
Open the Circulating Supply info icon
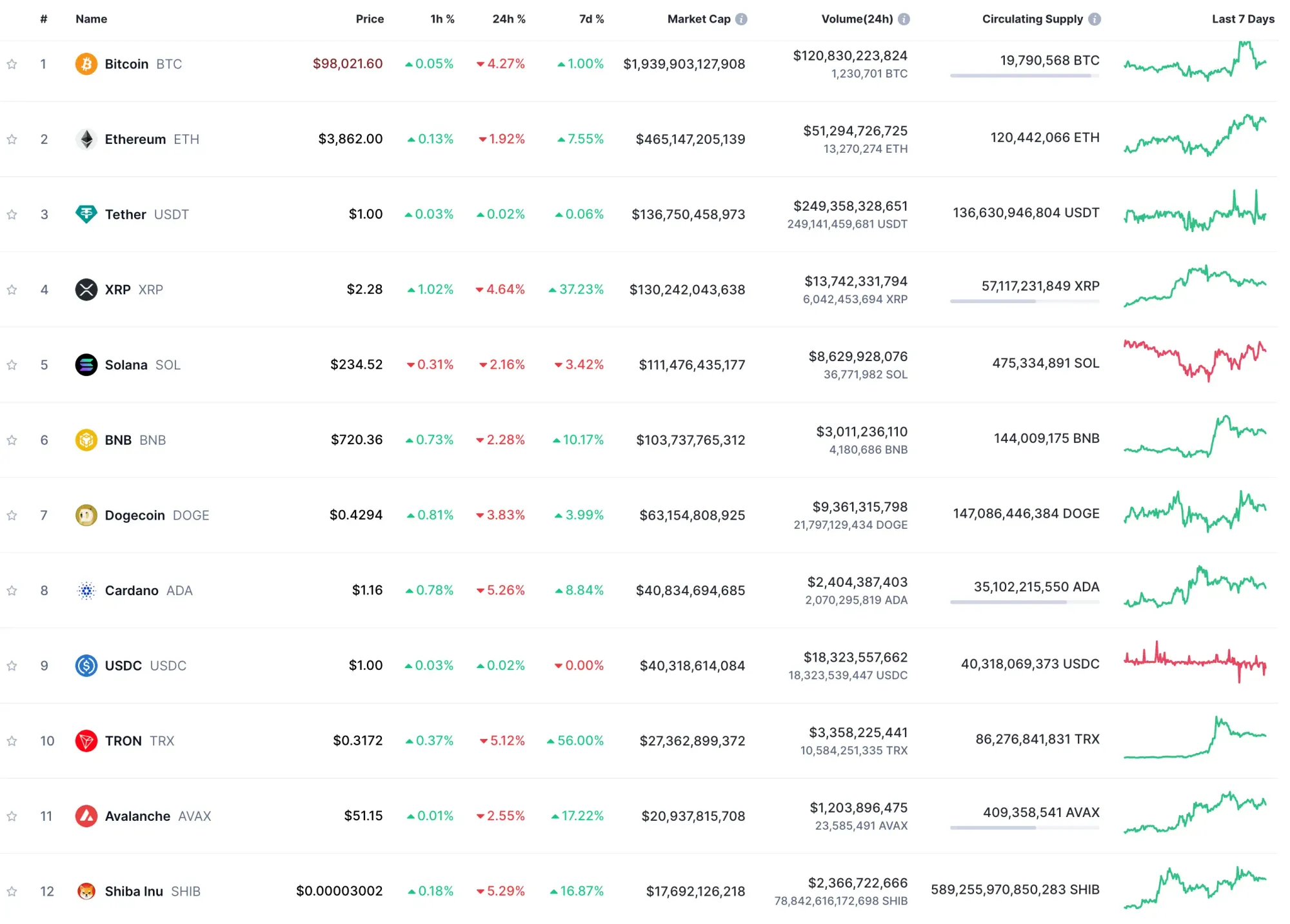pyautogui.click(x=1094, y=19)
